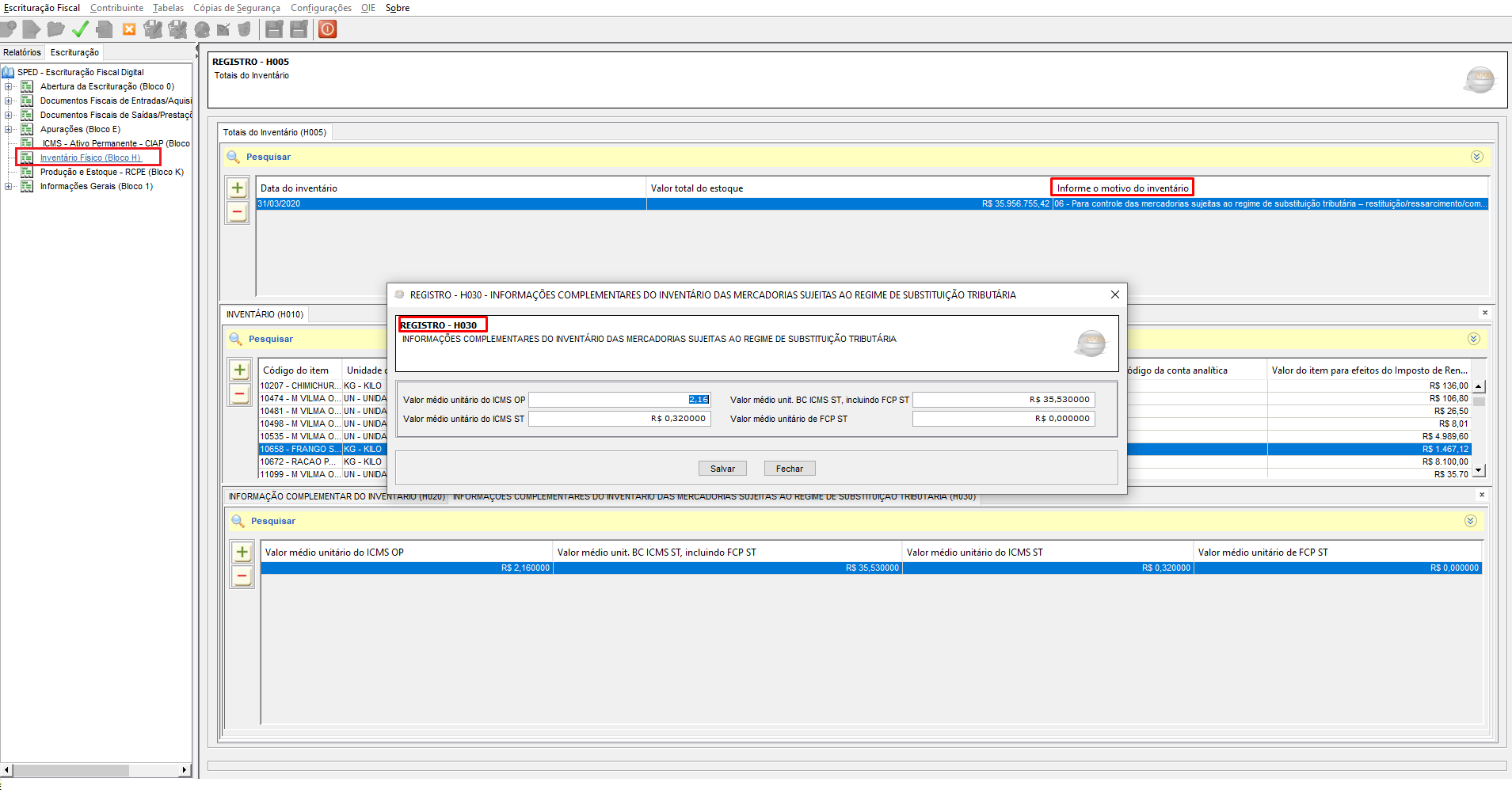Expand the top Pesquisar panel chevron
1512x790 pixels.
(x=1476, y=157)
